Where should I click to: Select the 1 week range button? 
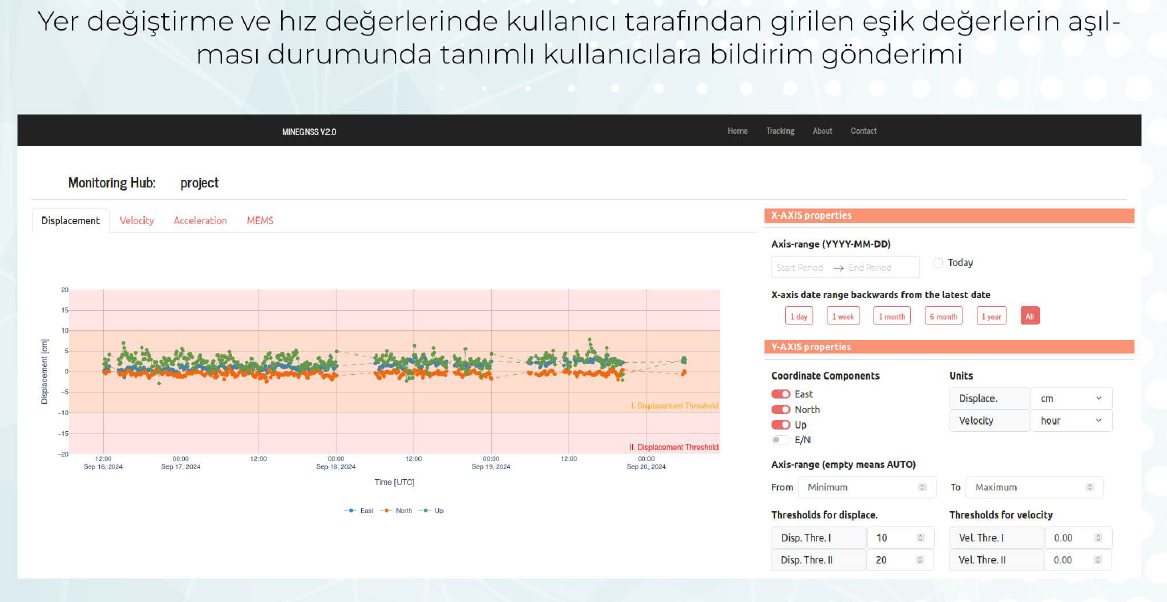(x=843, y=316)
